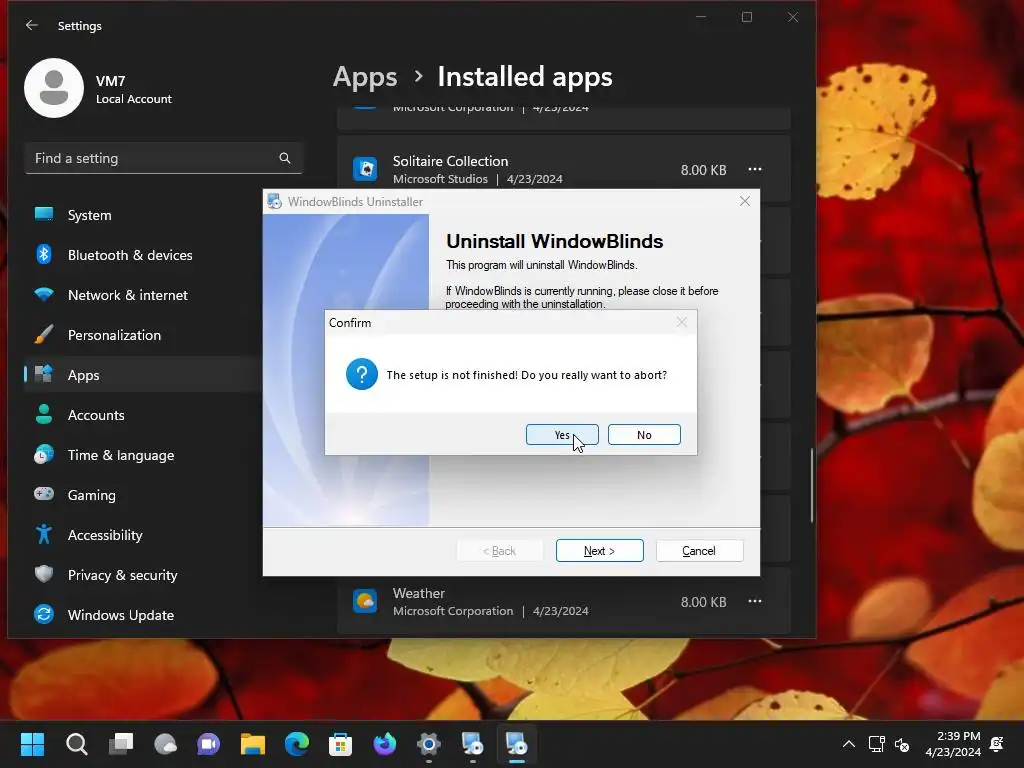1024x768 pixels.
Task: Open taskbar Search
Action: pos(76,744)
